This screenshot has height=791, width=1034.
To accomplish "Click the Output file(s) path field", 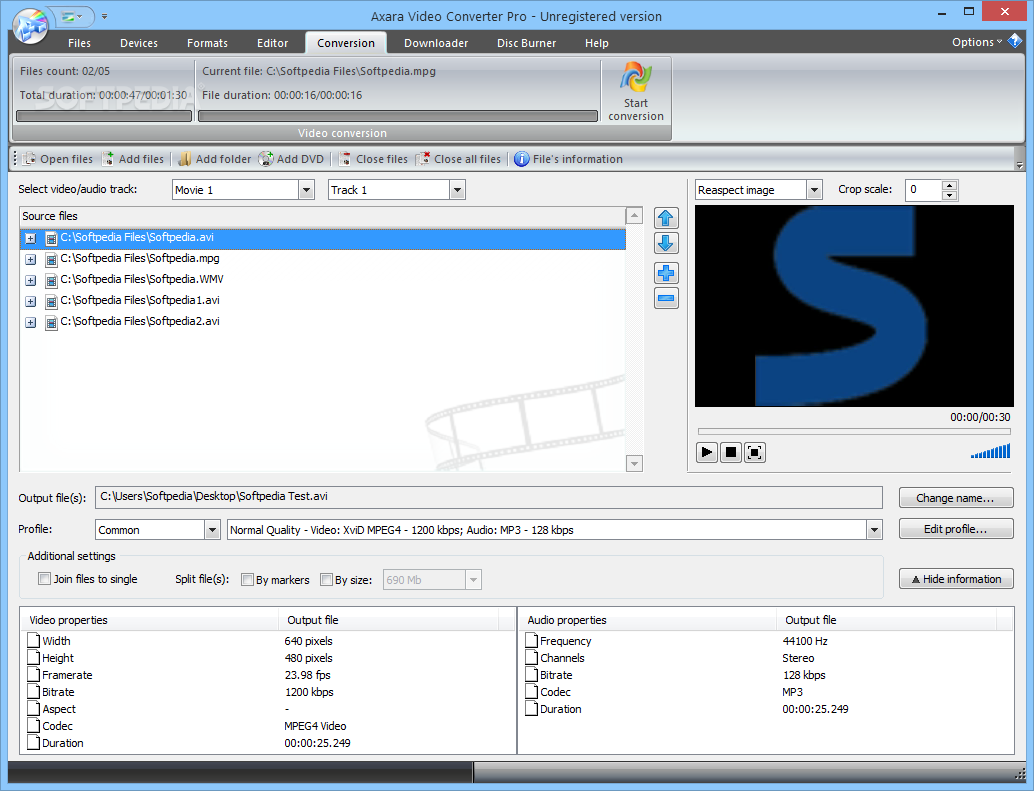I will click(489, 497).
